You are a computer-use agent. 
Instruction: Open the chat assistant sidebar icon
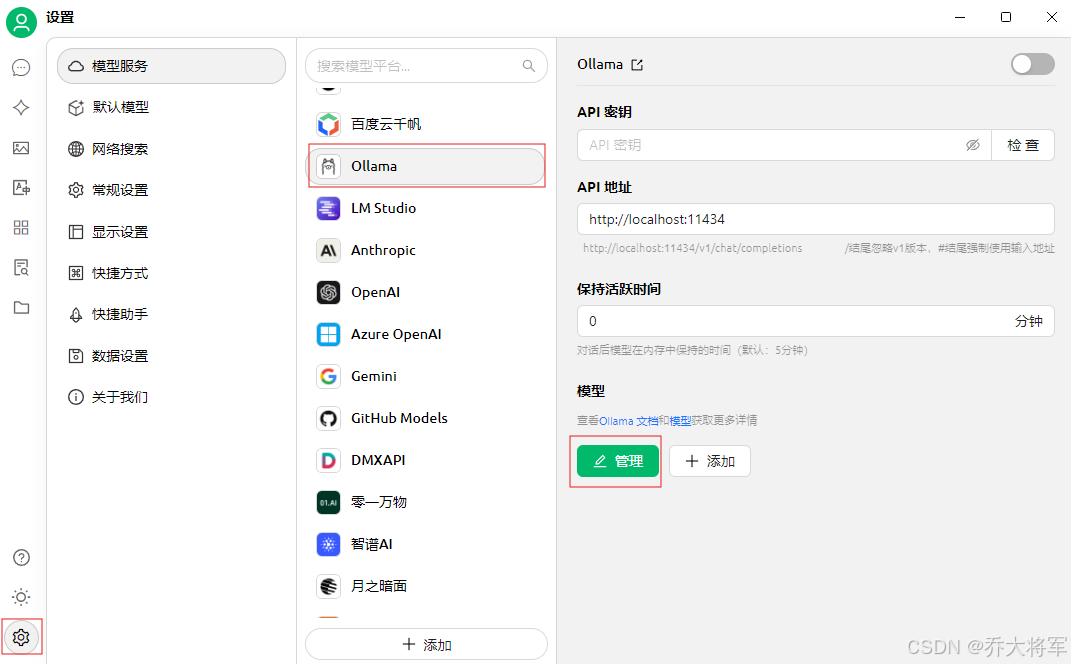tap(21, 67)
